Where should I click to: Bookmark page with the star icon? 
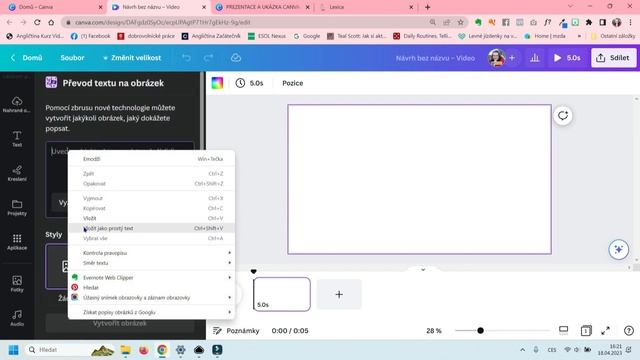click(x=460, y=22)
